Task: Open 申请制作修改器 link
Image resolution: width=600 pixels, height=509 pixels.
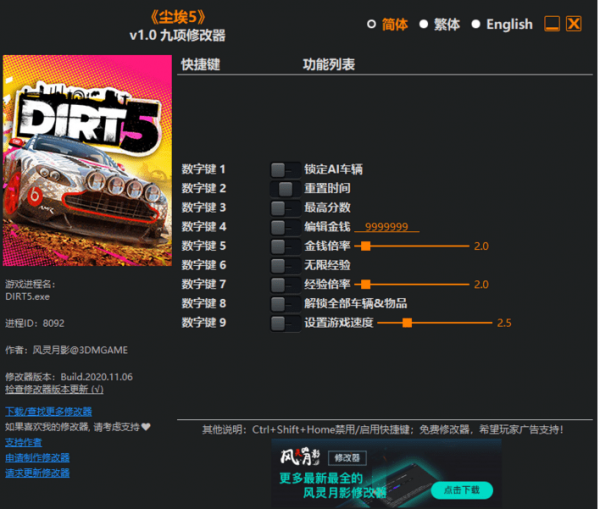Action: point(37,458)
